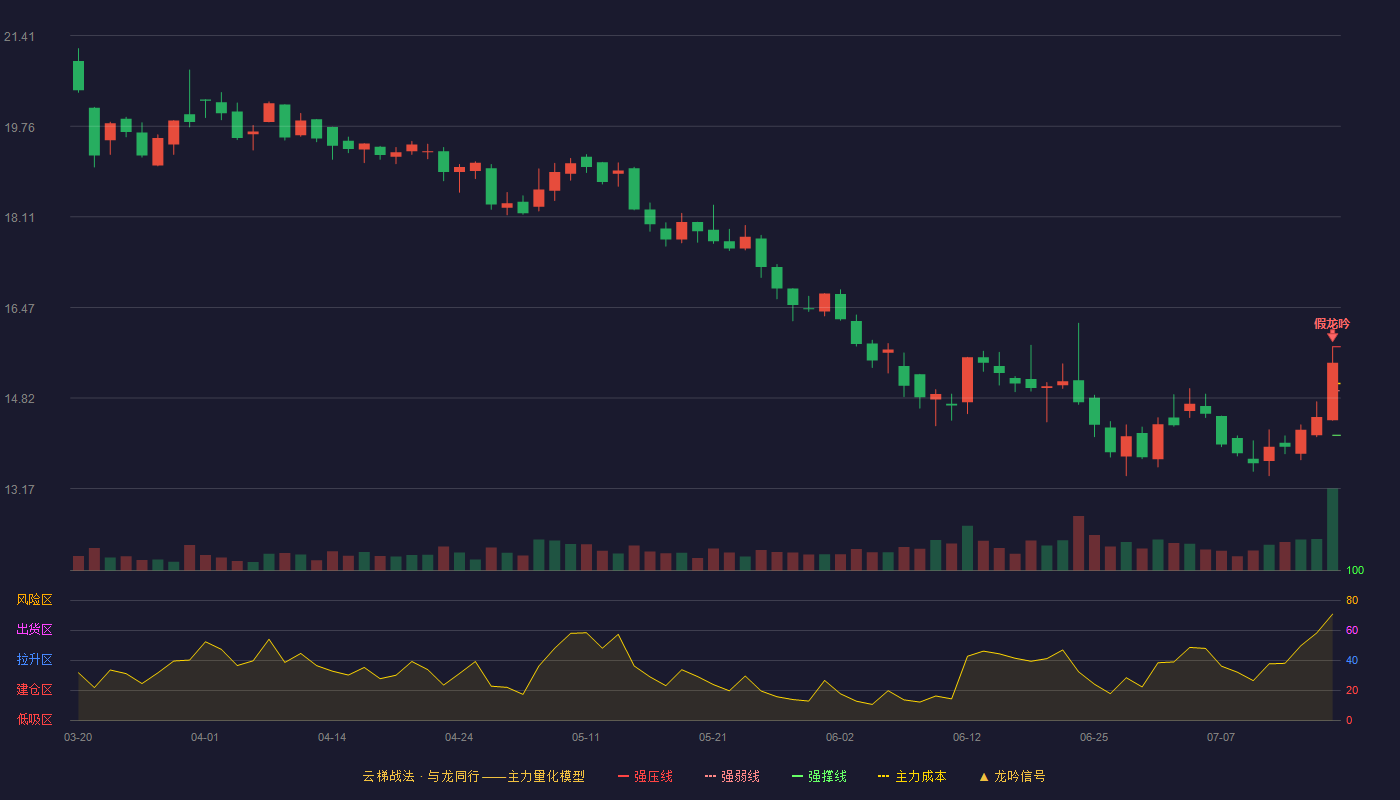The width and height of the screenshot is (1400, 800).
Task: Click the 13.17 price axis label
Action: pos(19,489)
